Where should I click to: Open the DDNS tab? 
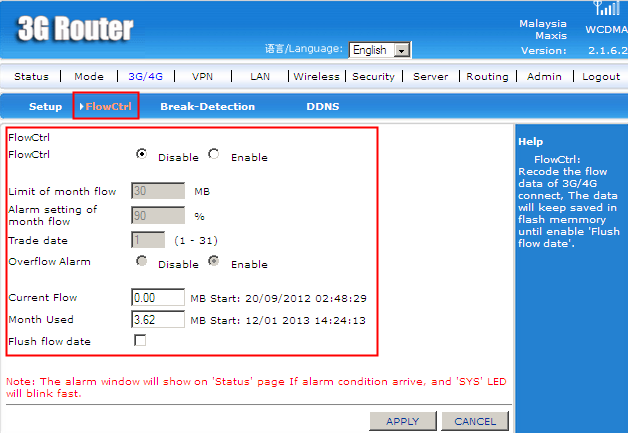coord(322,106)
